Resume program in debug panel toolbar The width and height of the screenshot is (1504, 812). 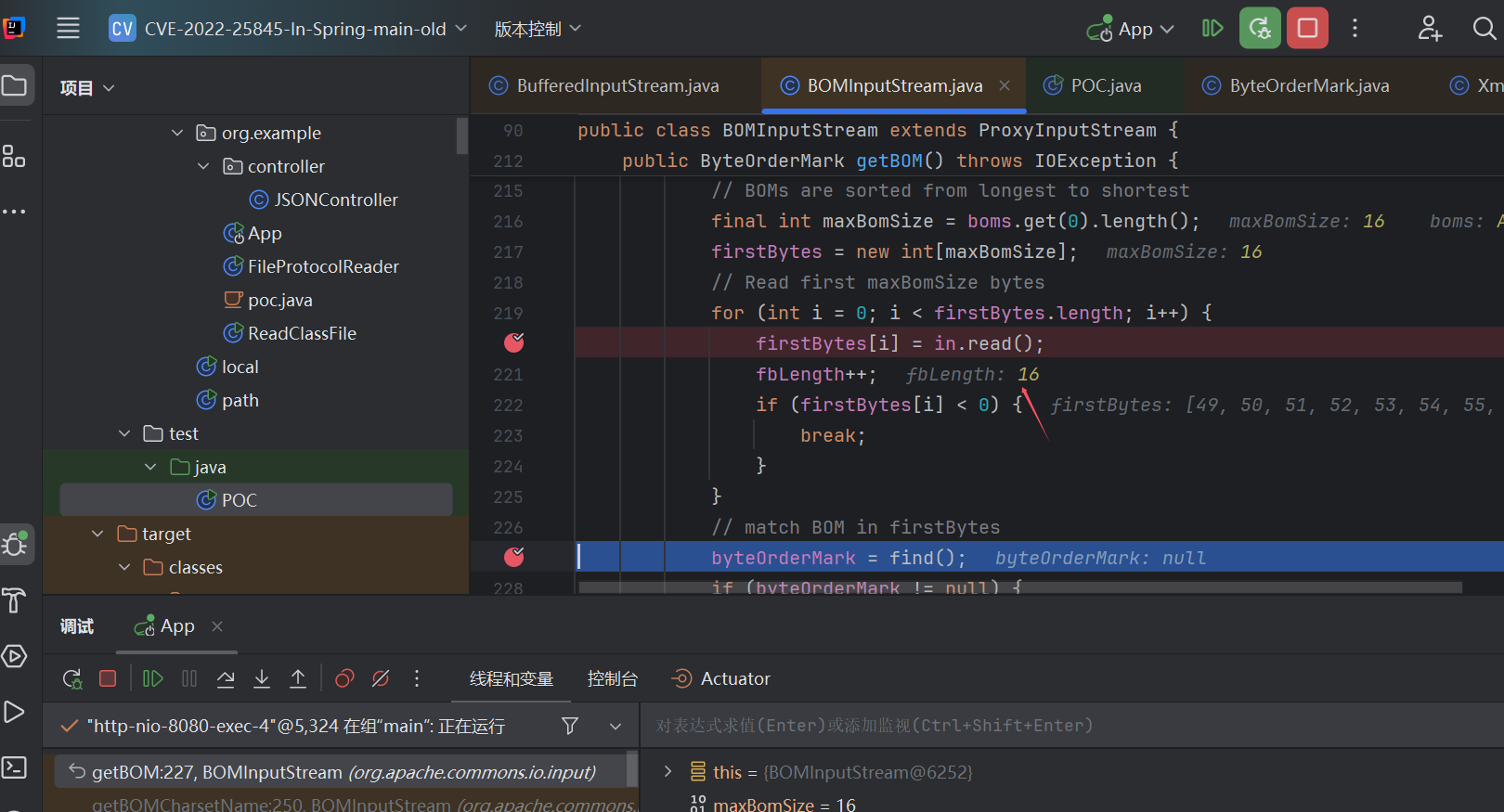(x=153, y=678)
